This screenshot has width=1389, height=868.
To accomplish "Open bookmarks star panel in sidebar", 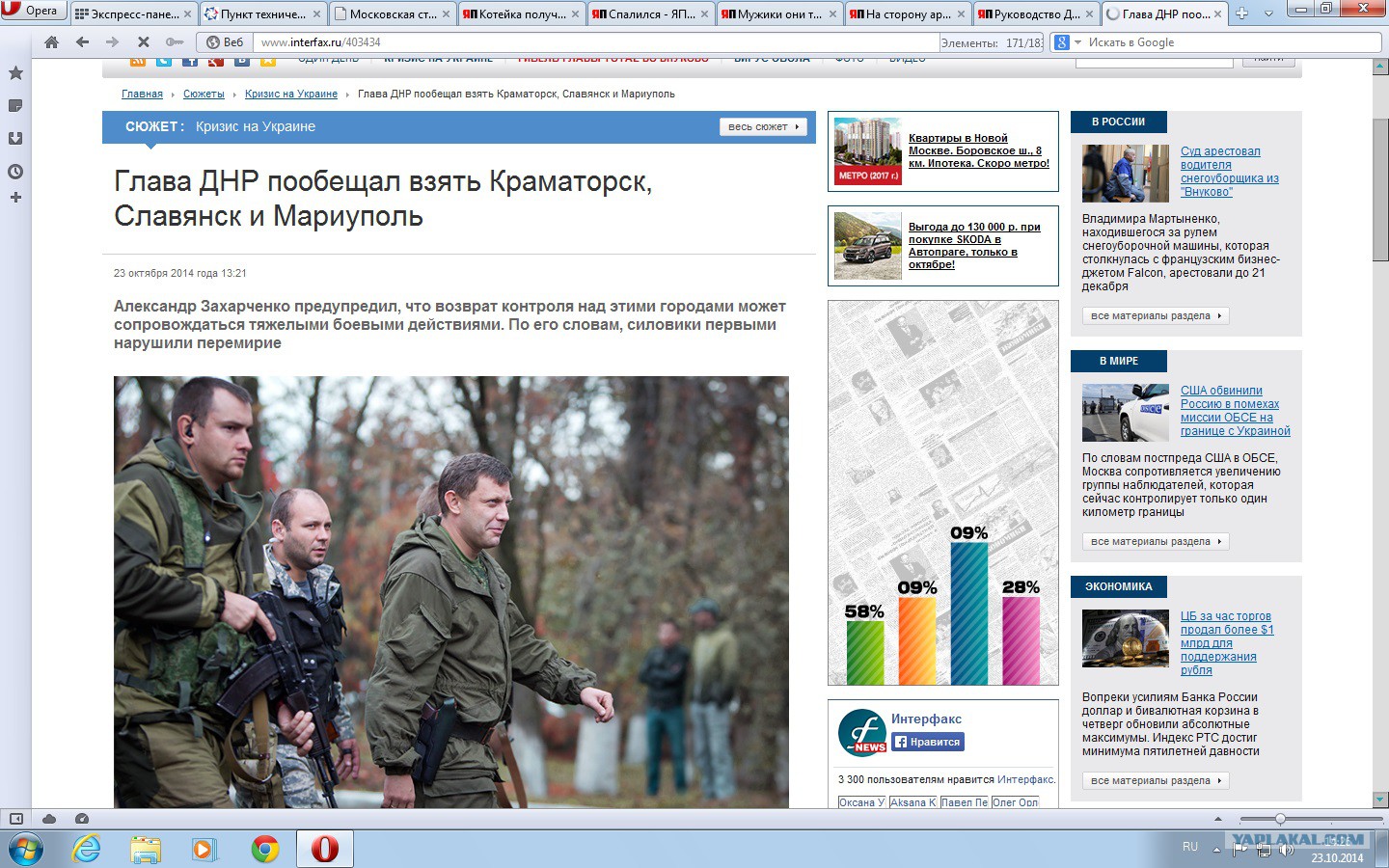I will click(x=15, y=73).
